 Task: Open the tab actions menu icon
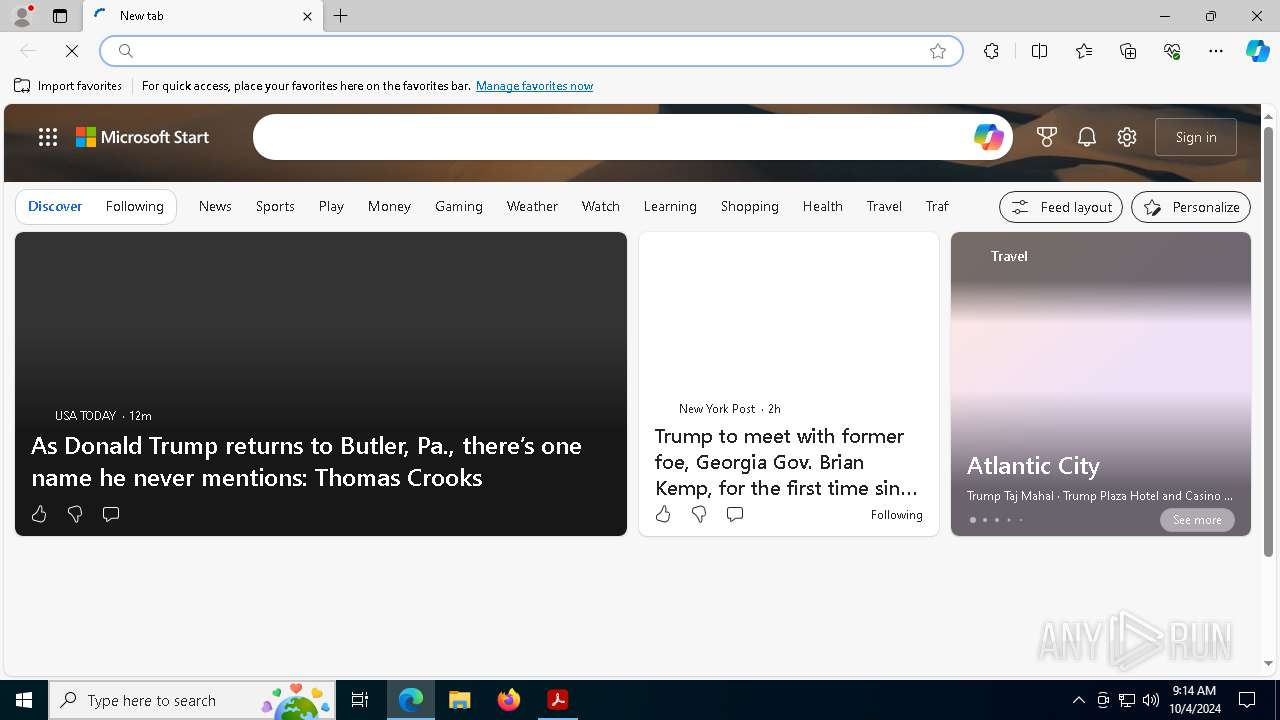(x=60, y=16)
